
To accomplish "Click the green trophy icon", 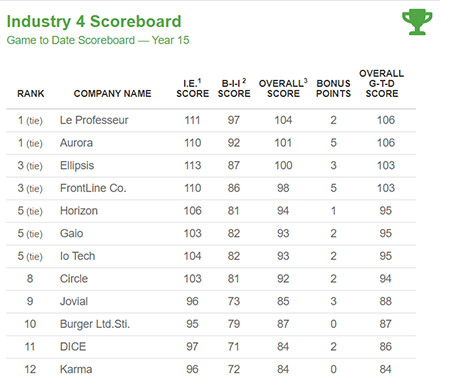I will point(417,22).
